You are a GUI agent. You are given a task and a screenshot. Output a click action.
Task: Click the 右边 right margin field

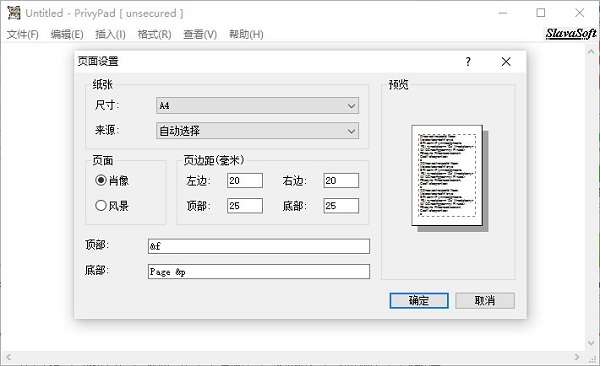coord(341,180)
